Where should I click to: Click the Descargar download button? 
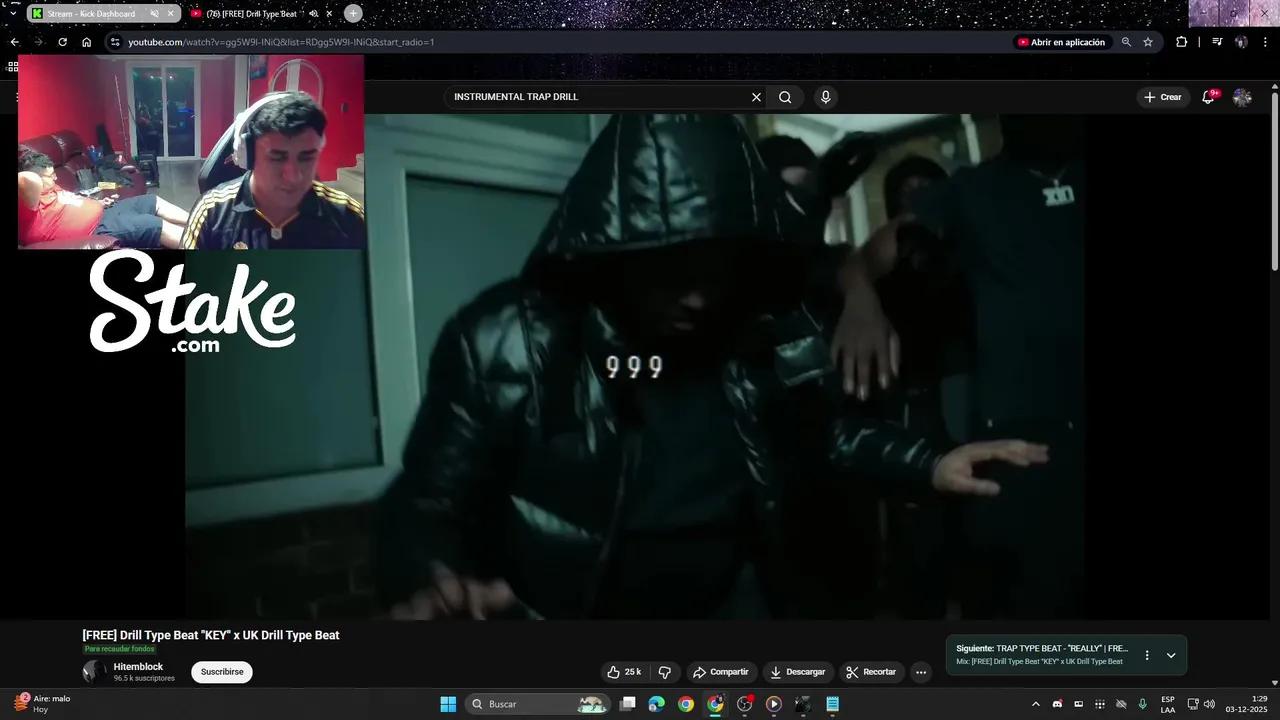(x=797, y=672)
